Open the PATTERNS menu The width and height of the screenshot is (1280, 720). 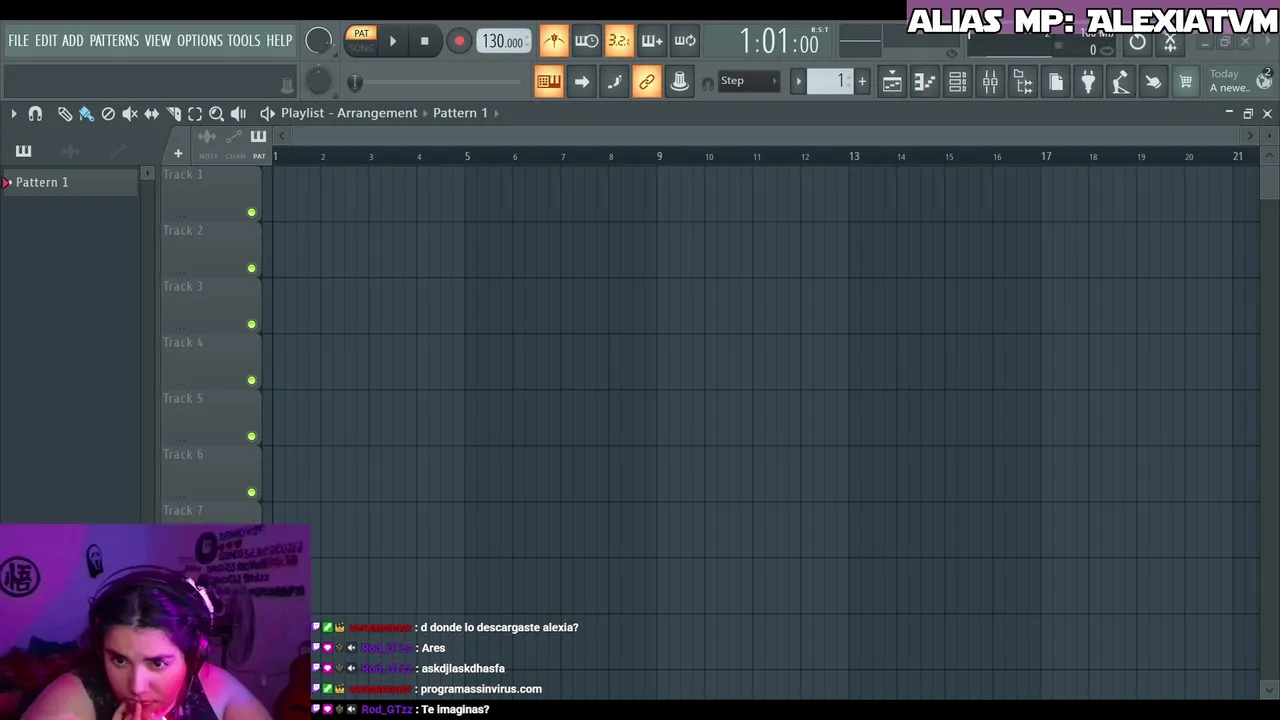click(114, 40)
